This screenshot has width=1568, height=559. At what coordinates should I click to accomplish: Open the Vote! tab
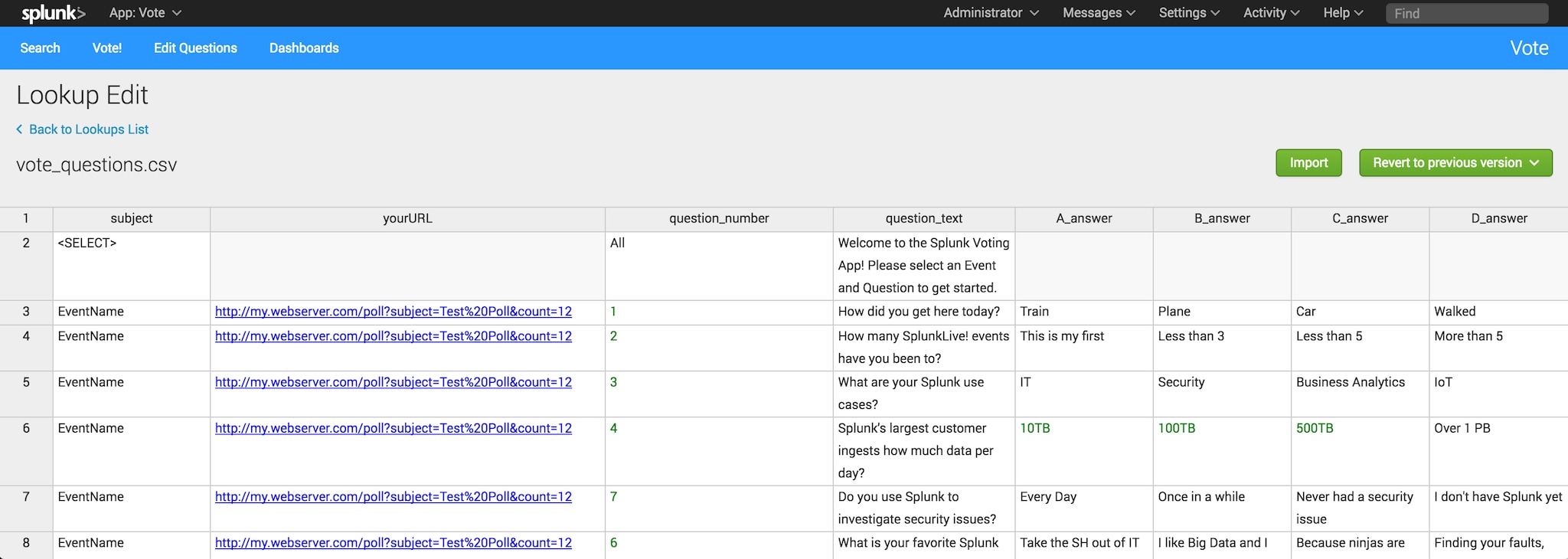coord(107,48)
